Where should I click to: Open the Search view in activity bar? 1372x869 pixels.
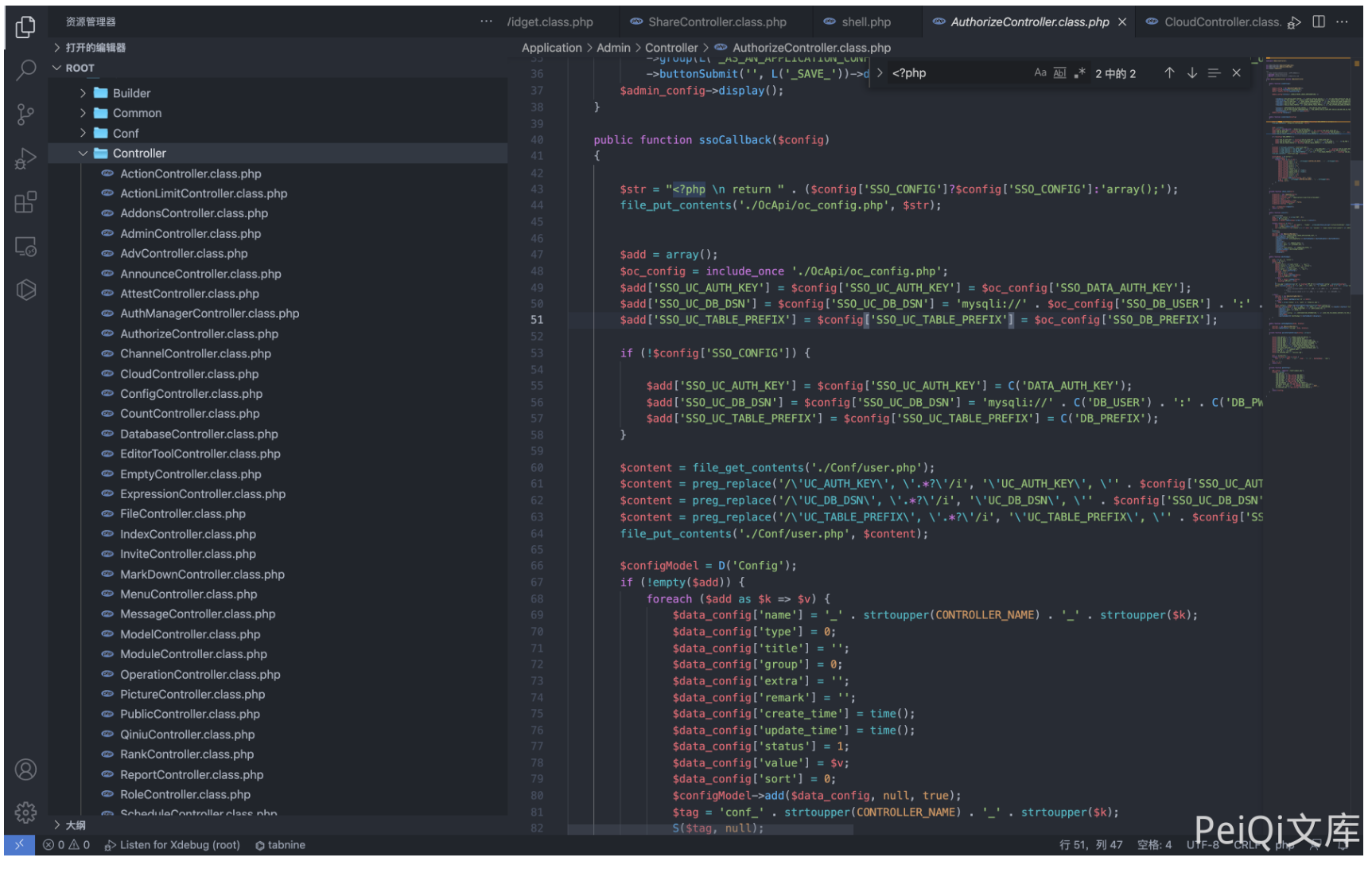pos(25,71)
